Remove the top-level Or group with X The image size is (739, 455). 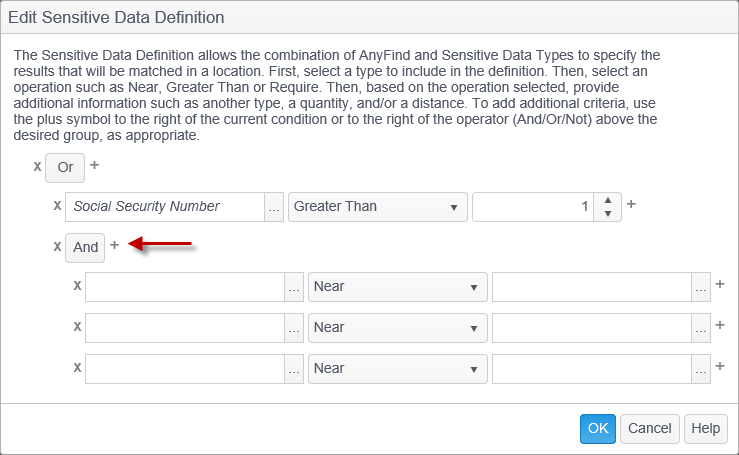(38, 166)
